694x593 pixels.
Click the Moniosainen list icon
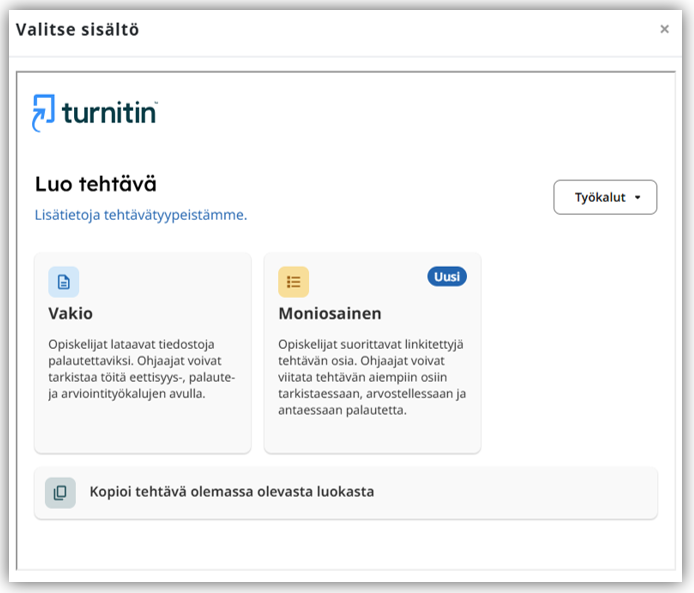click(293, 282)
